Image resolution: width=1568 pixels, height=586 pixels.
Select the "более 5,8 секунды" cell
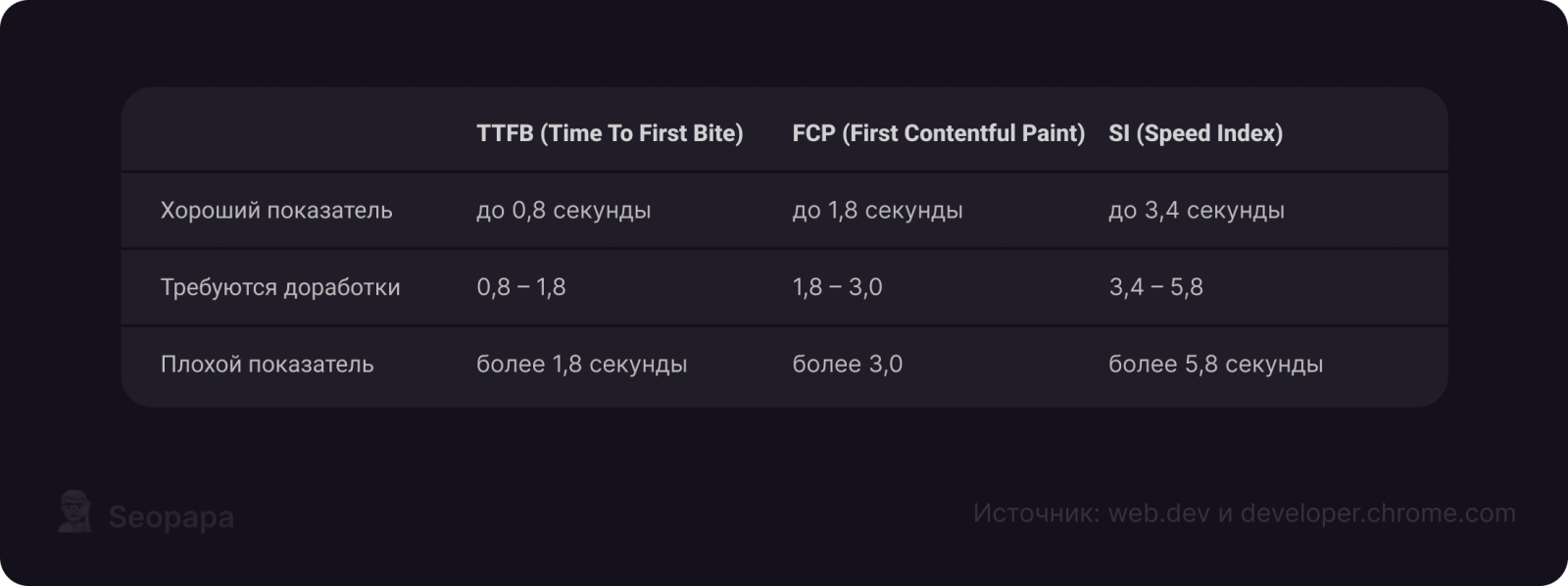[1215, 364]
